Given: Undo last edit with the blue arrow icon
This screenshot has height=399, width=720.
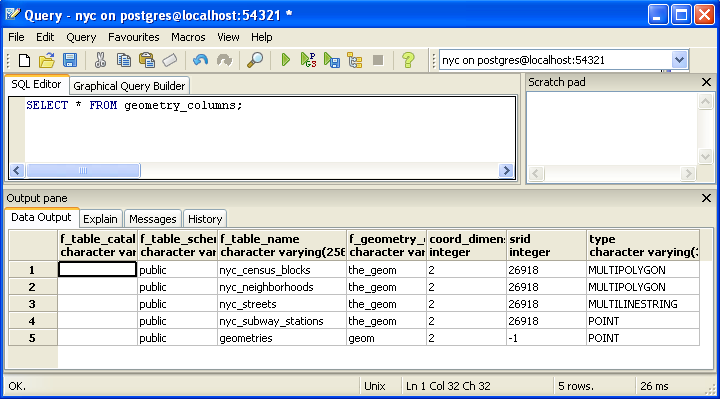Looking at the screenshot, I should click(x=200, y=60).
